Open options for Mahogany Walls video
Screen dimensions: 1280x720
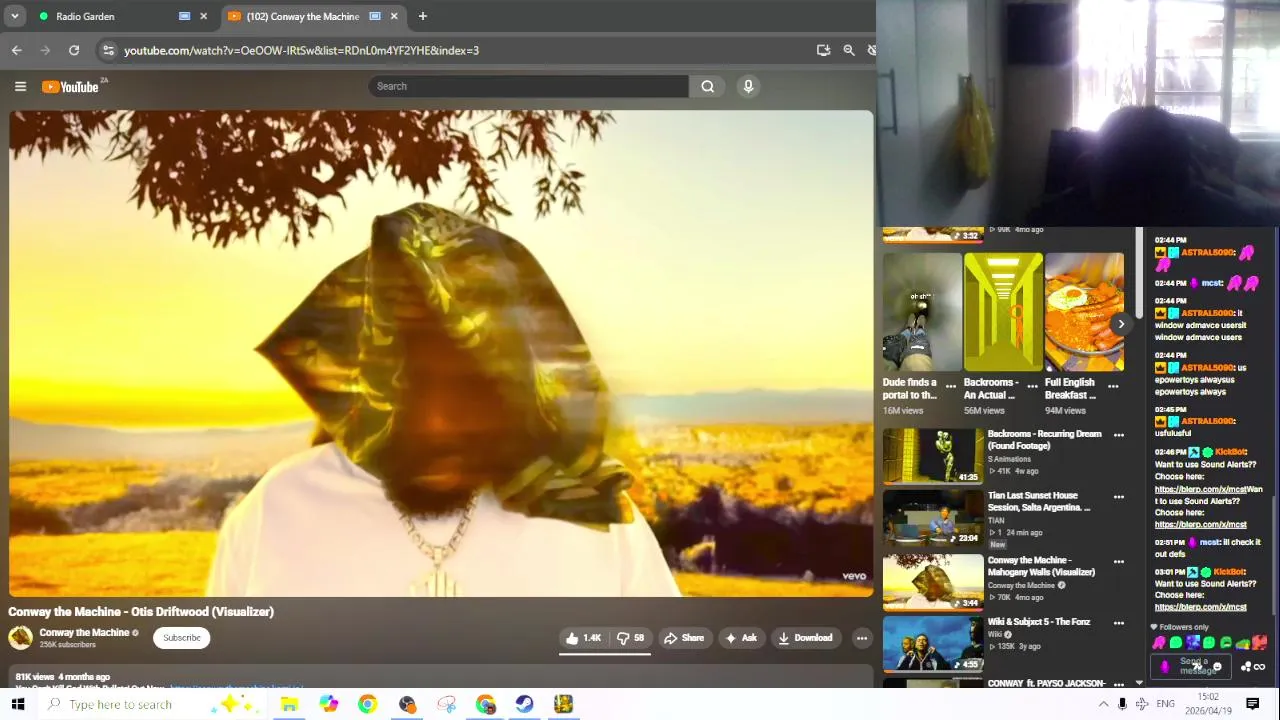click(1119, 560)
